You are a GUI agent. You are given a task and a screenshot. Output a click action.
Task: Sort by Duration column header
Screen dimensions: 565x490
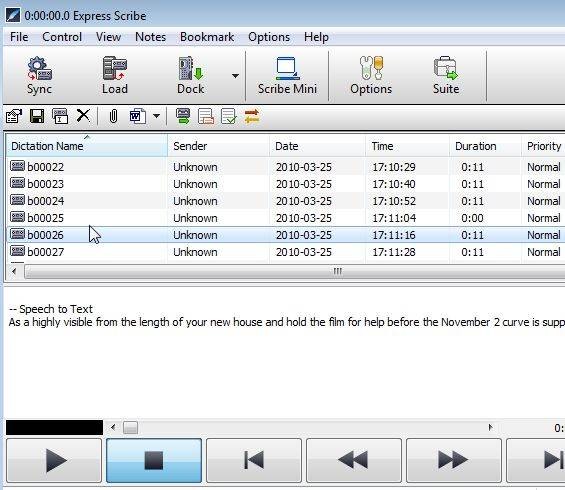point(485,146)
